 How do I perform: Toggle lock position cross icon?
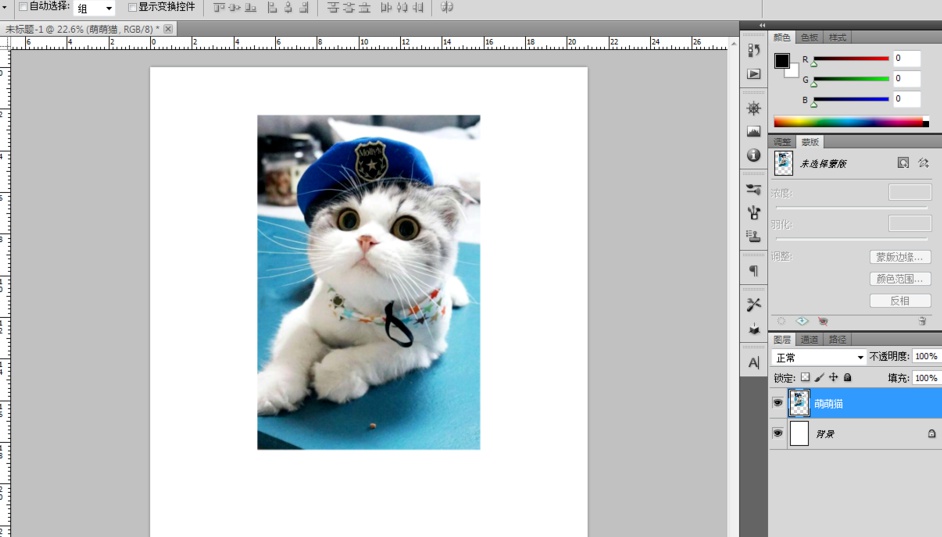pyautogui.click(x=833, y=377)
